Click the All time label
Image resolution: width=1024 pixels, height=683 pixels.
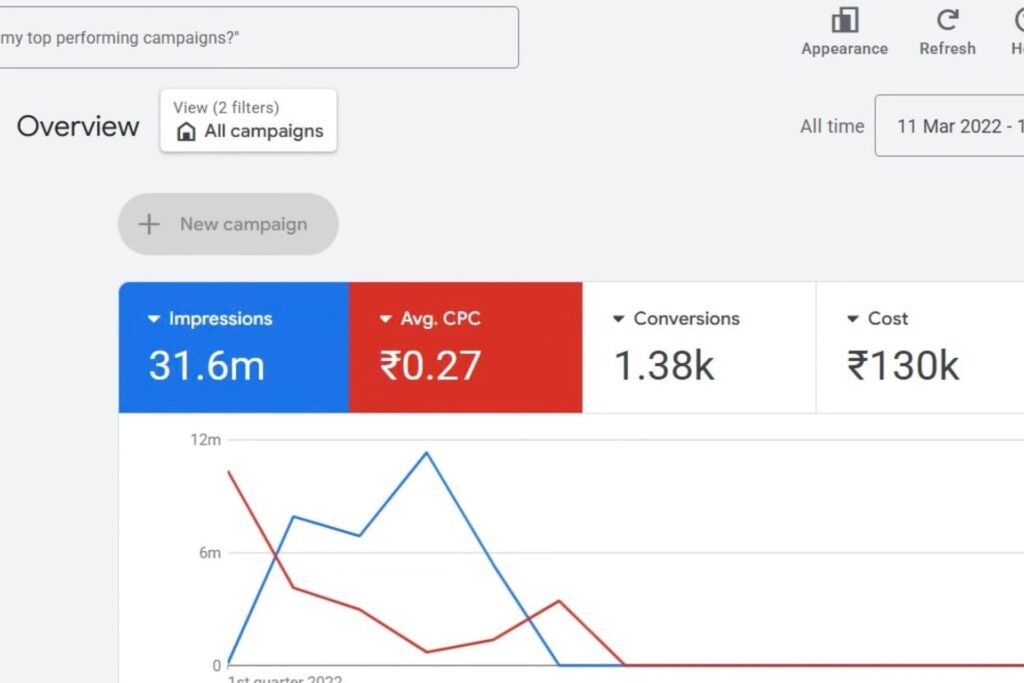[x=831, y=126]
